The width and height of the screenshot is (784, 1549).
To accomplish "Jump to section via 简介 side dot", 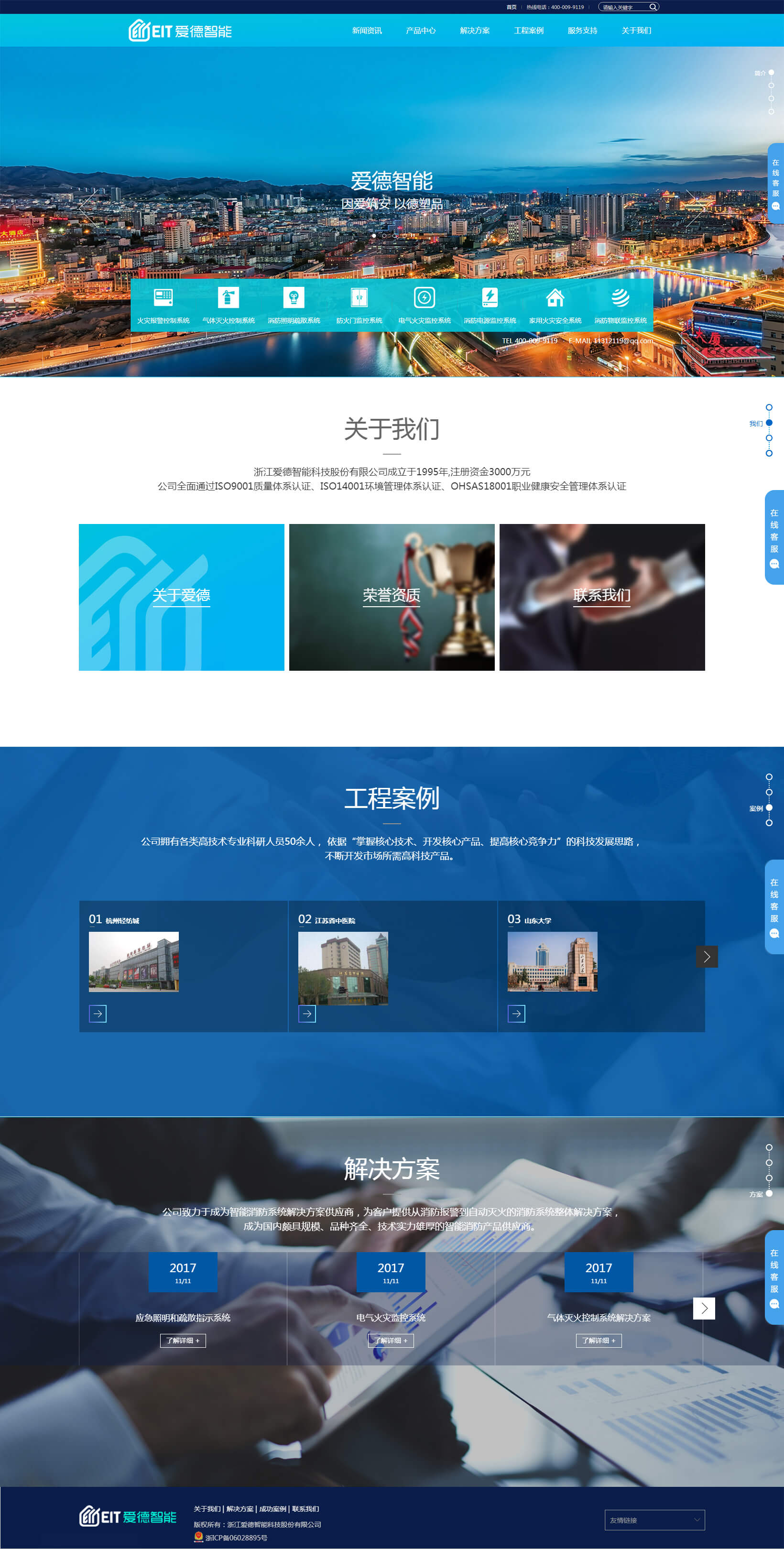I will (771, 73).
